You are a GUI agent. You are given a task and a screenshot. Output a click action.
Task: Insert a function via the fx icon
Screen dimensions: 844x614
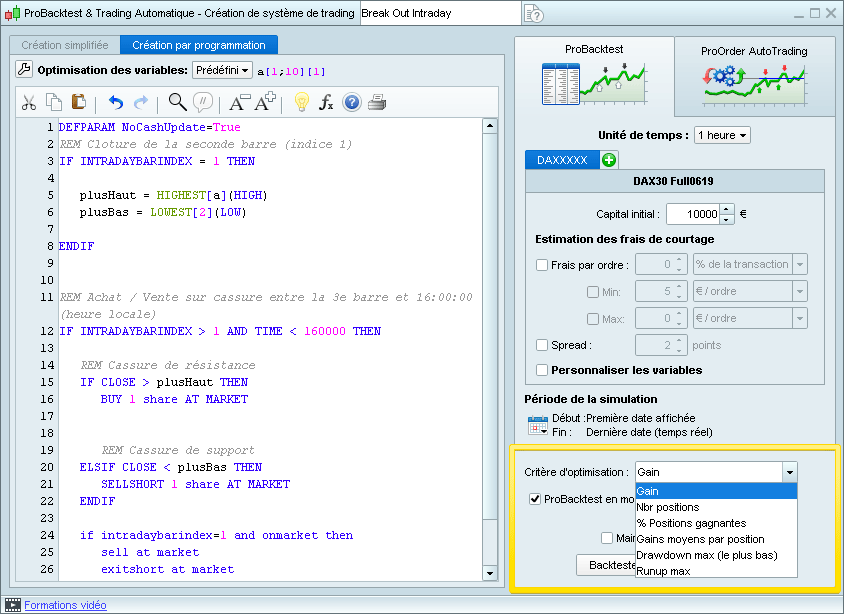coord(325,104)
